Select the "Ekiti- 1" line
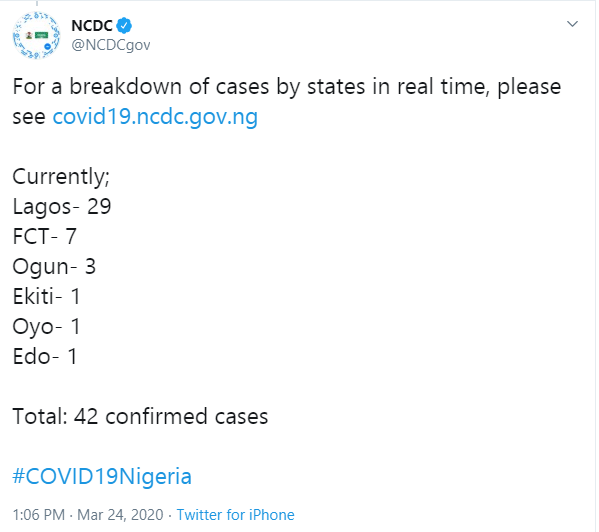Image resolution: width=599 pixels, height=532 pixels. click(47, 296)
